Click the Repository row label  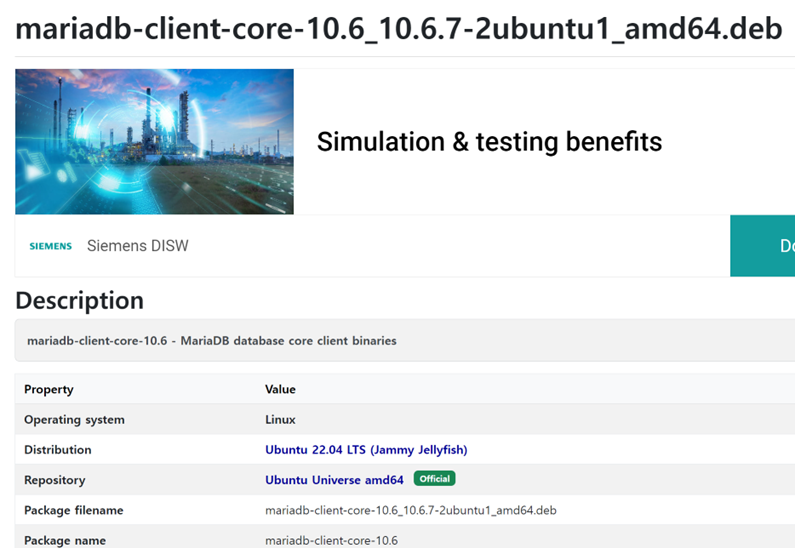[55, 480]
